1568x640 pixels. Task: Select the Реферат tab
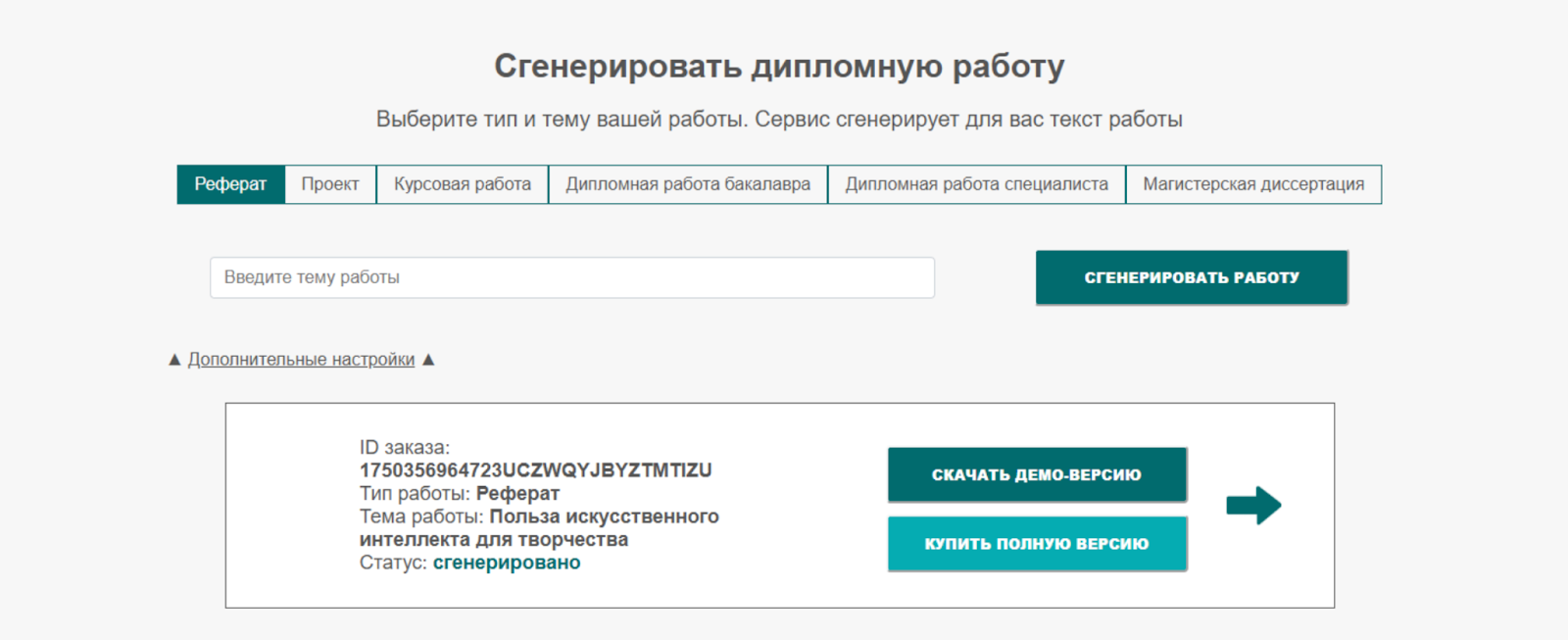(230, 184)
